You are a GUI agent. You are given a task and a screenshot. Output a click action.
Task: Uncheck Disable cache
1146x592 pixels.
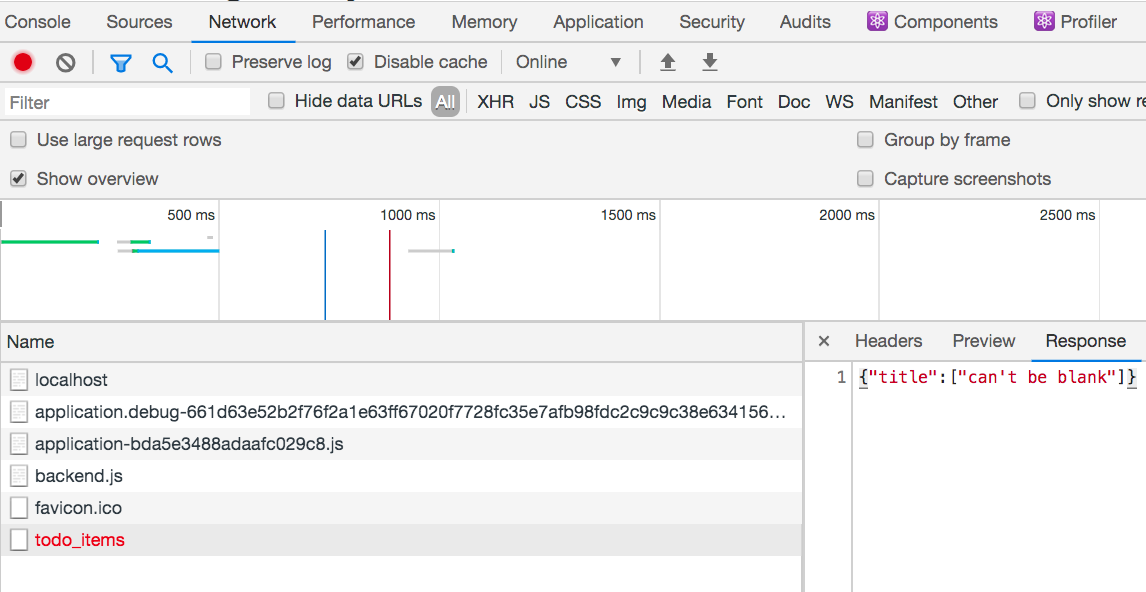pos(355,62)
